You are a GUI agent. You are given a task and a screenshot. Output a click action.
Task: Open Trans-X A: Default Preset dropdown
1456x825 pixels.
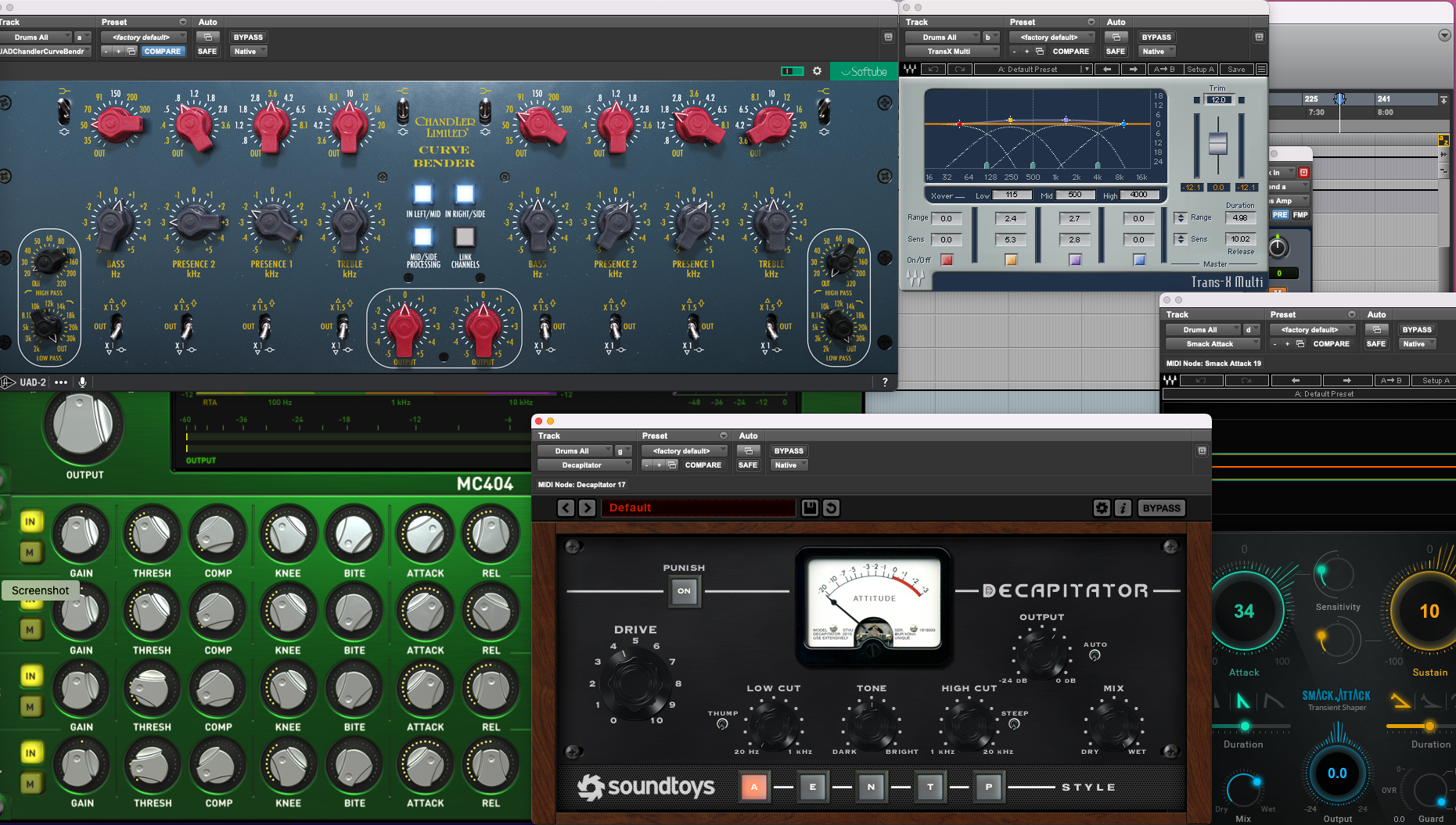coord(1033,69)
